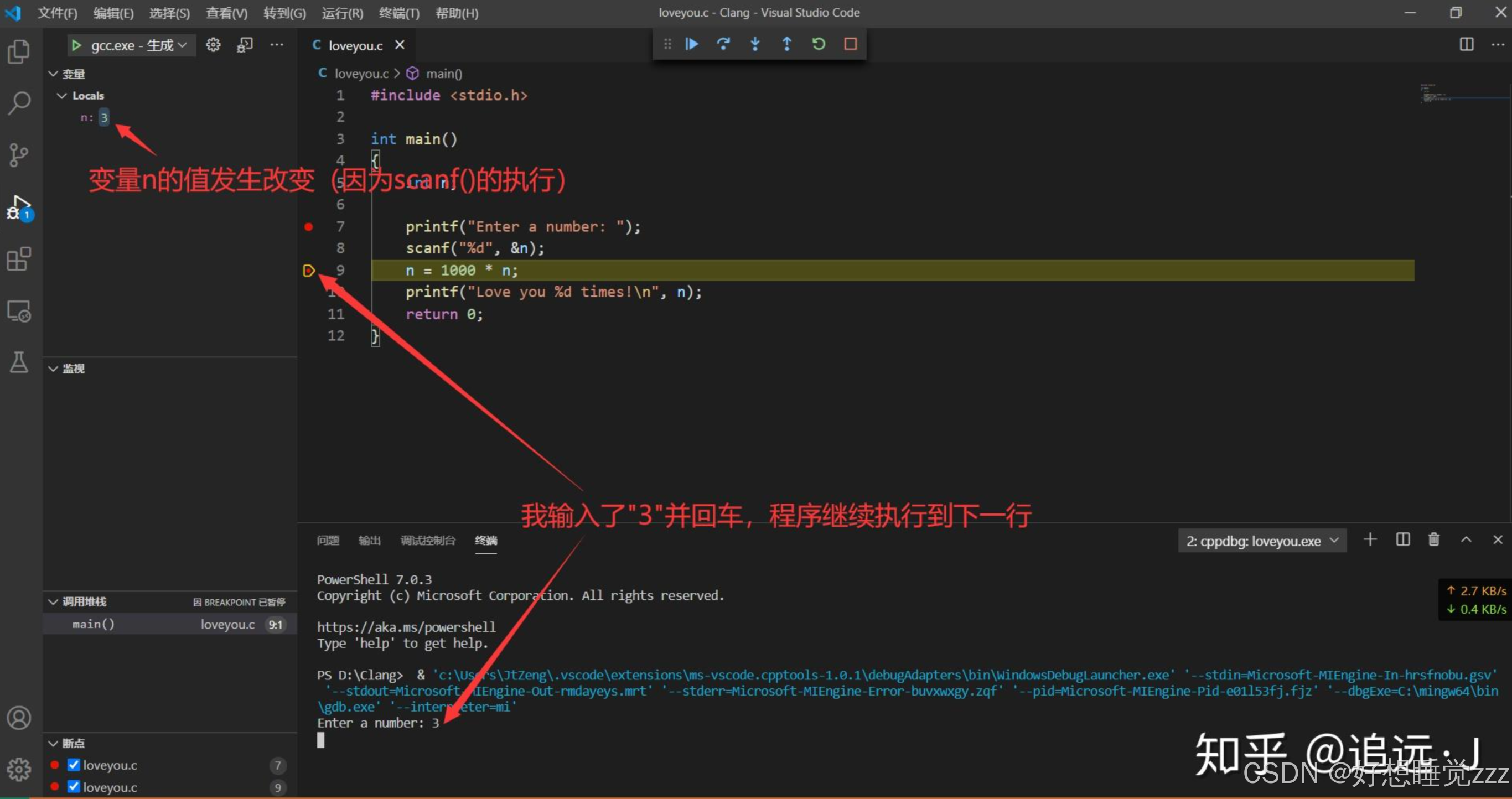
Task: Toggle the breakpoint dot on line 7
Action: (x=309, y=227)
